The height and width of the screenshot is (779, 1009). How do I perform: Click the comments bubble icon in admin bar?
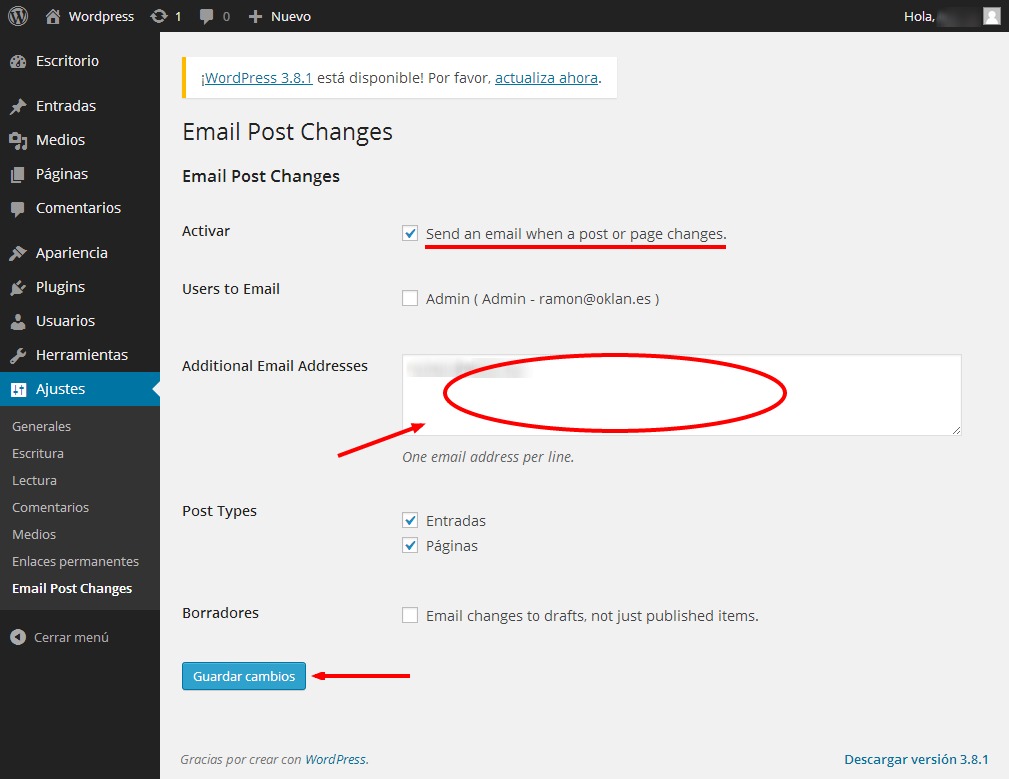206,17
